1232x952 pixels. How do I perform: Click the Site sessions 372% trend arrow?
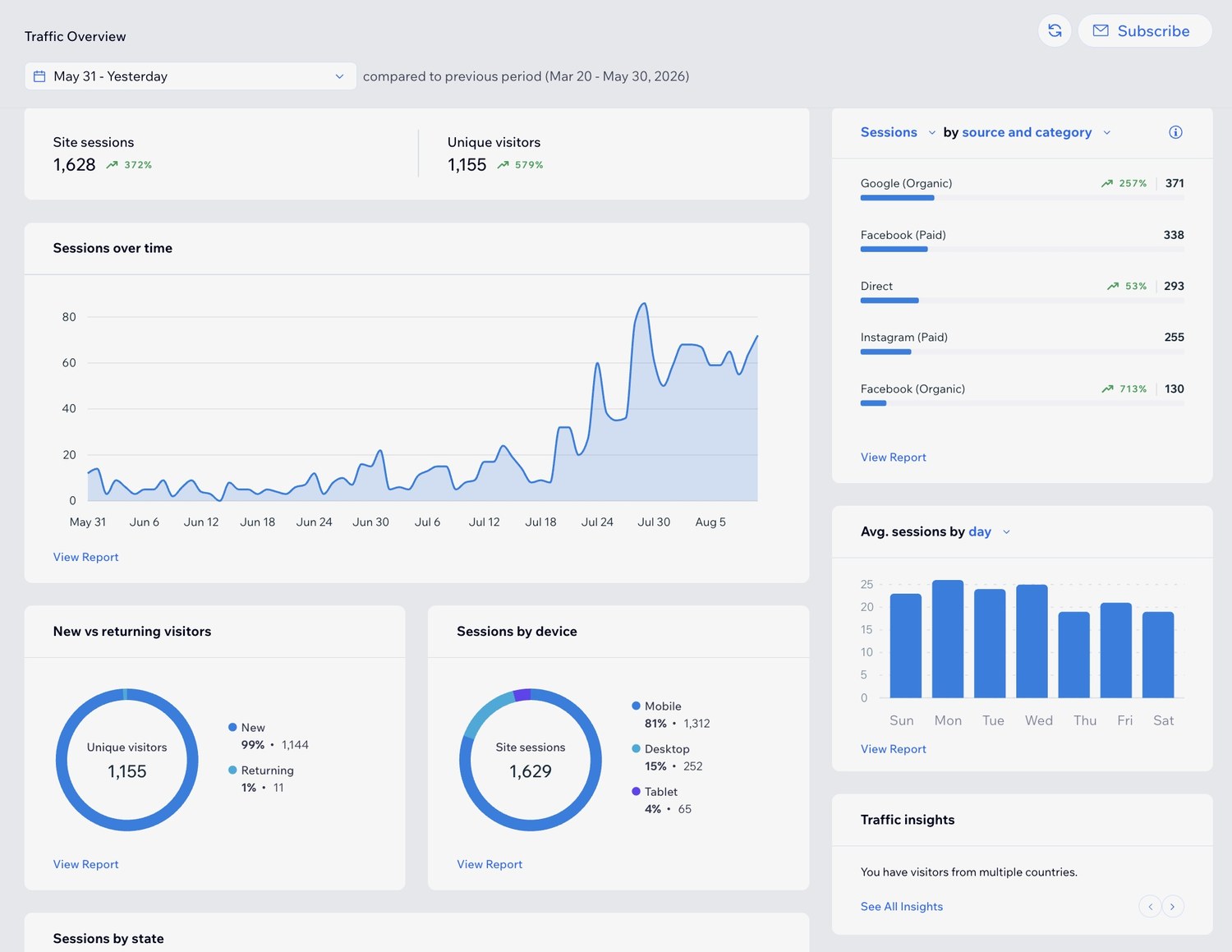point(112,165)
